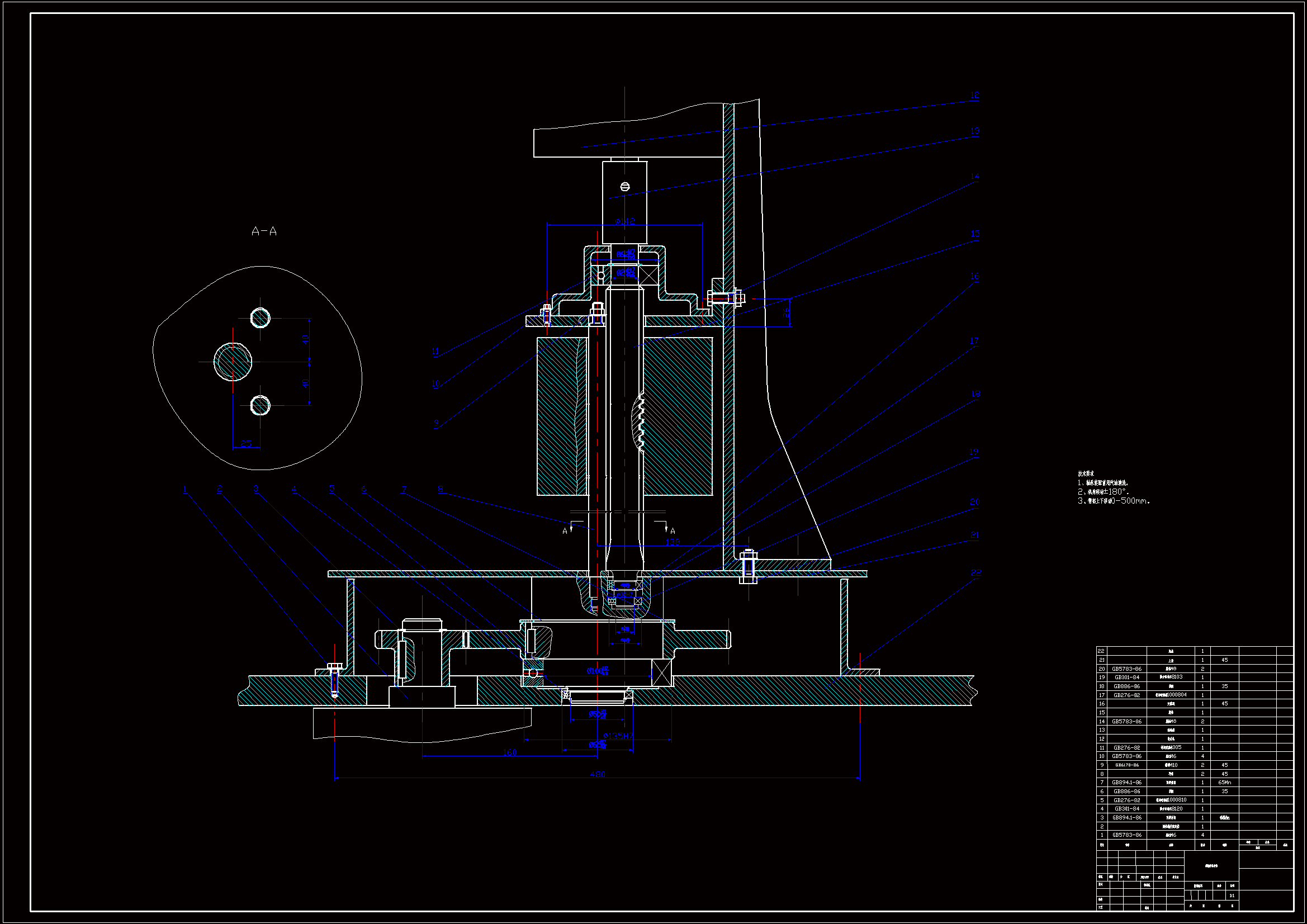
Task: Select the slotted screw head on upper shaft
Action: click(625, 187)
